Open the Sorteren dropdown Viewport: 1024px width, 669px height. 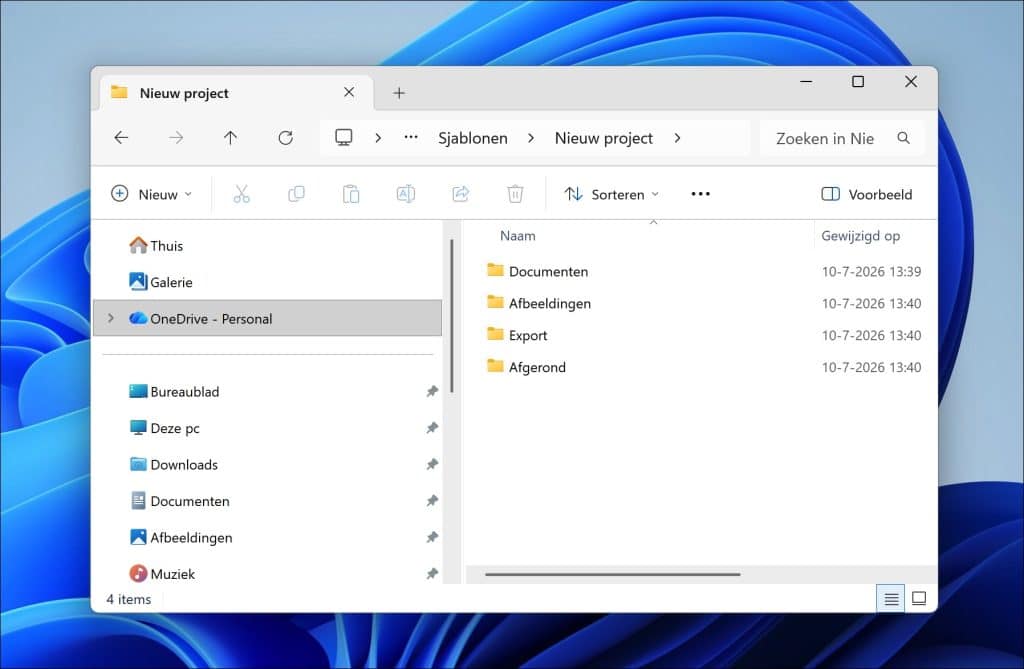pyautogui.click(x=612, y=194)
